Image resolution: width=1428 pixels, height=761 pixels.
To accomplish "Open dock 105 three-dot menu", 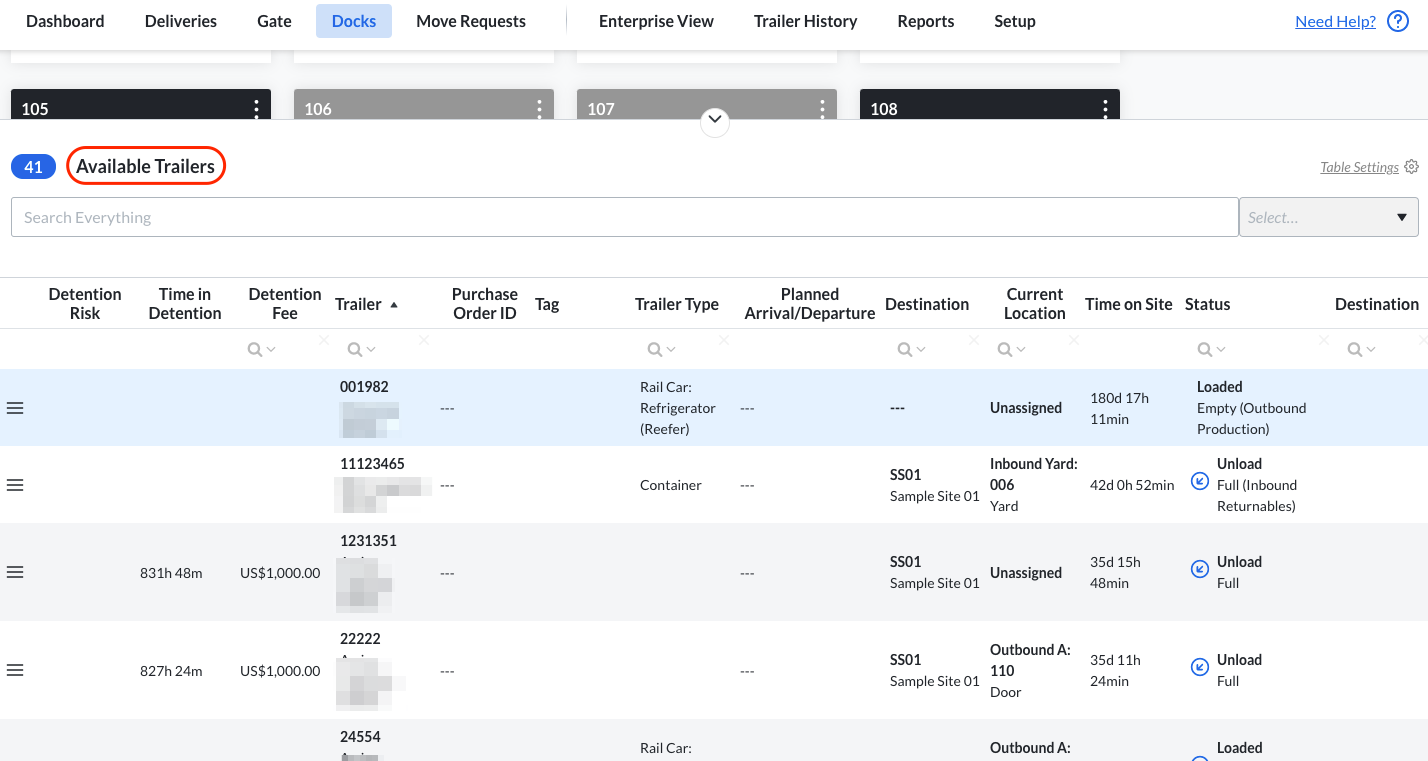I will [x=257, y=109].
